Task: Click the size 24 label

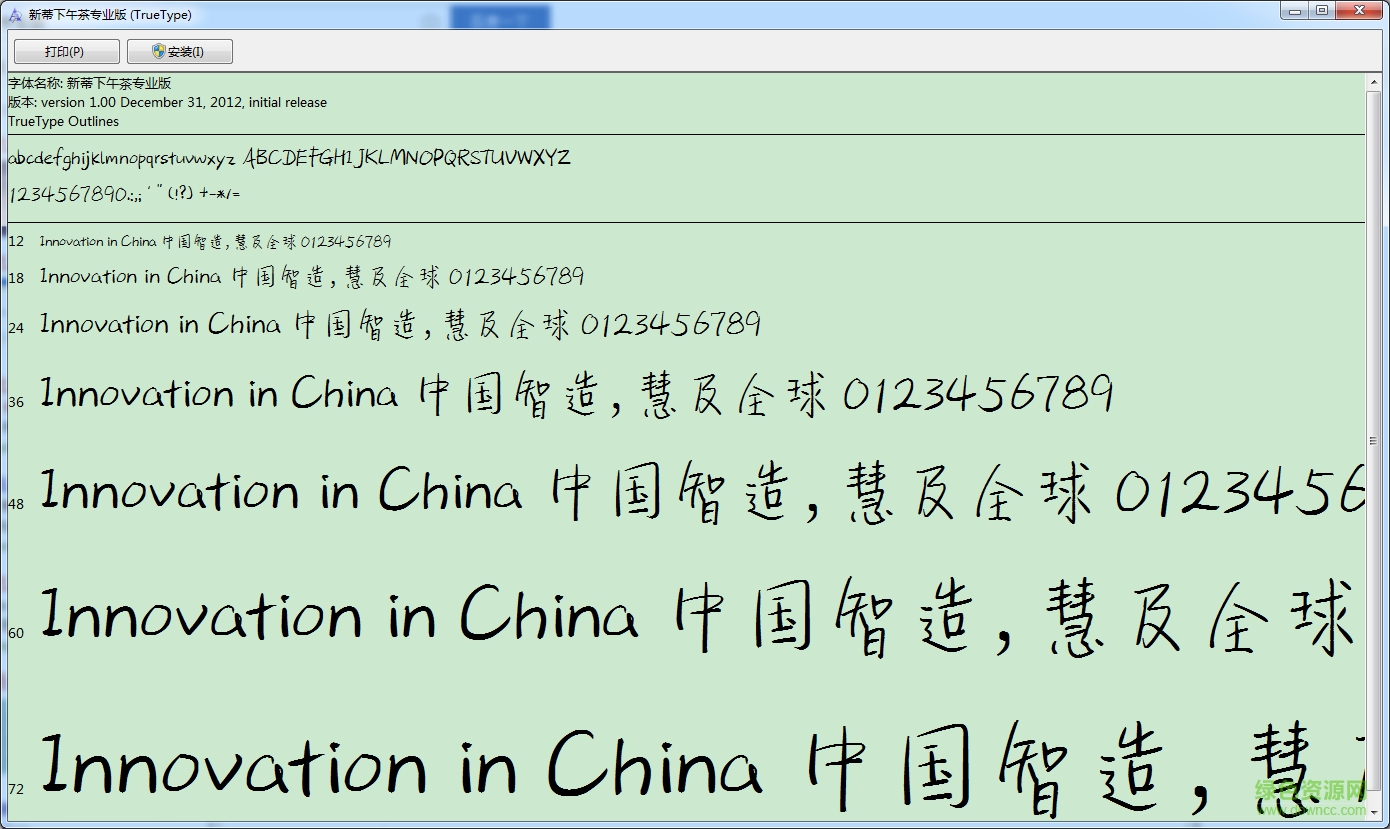Action: tap(16, 327)
